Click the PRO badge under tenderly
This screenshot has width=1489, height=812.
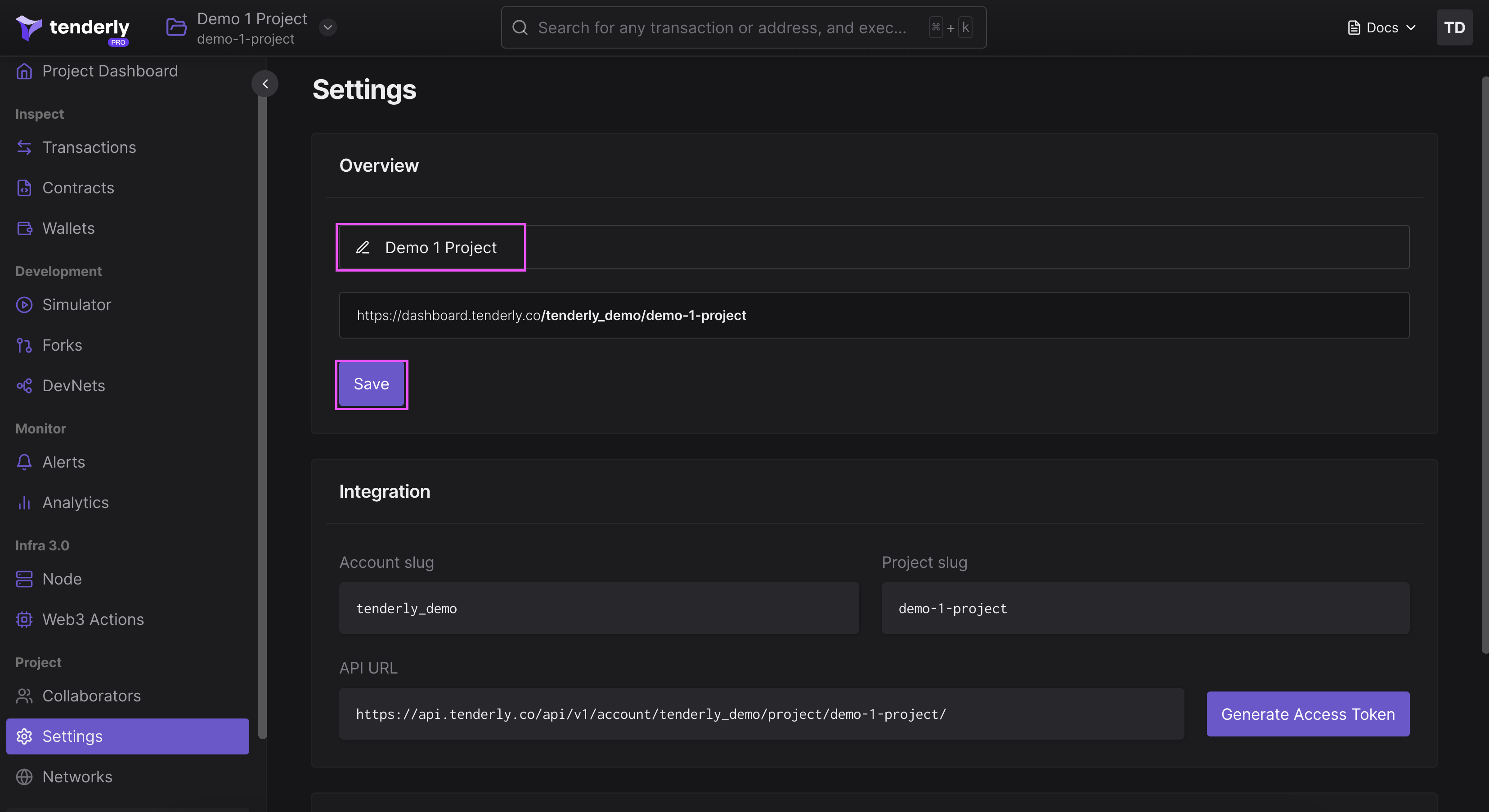coord(118,42)
